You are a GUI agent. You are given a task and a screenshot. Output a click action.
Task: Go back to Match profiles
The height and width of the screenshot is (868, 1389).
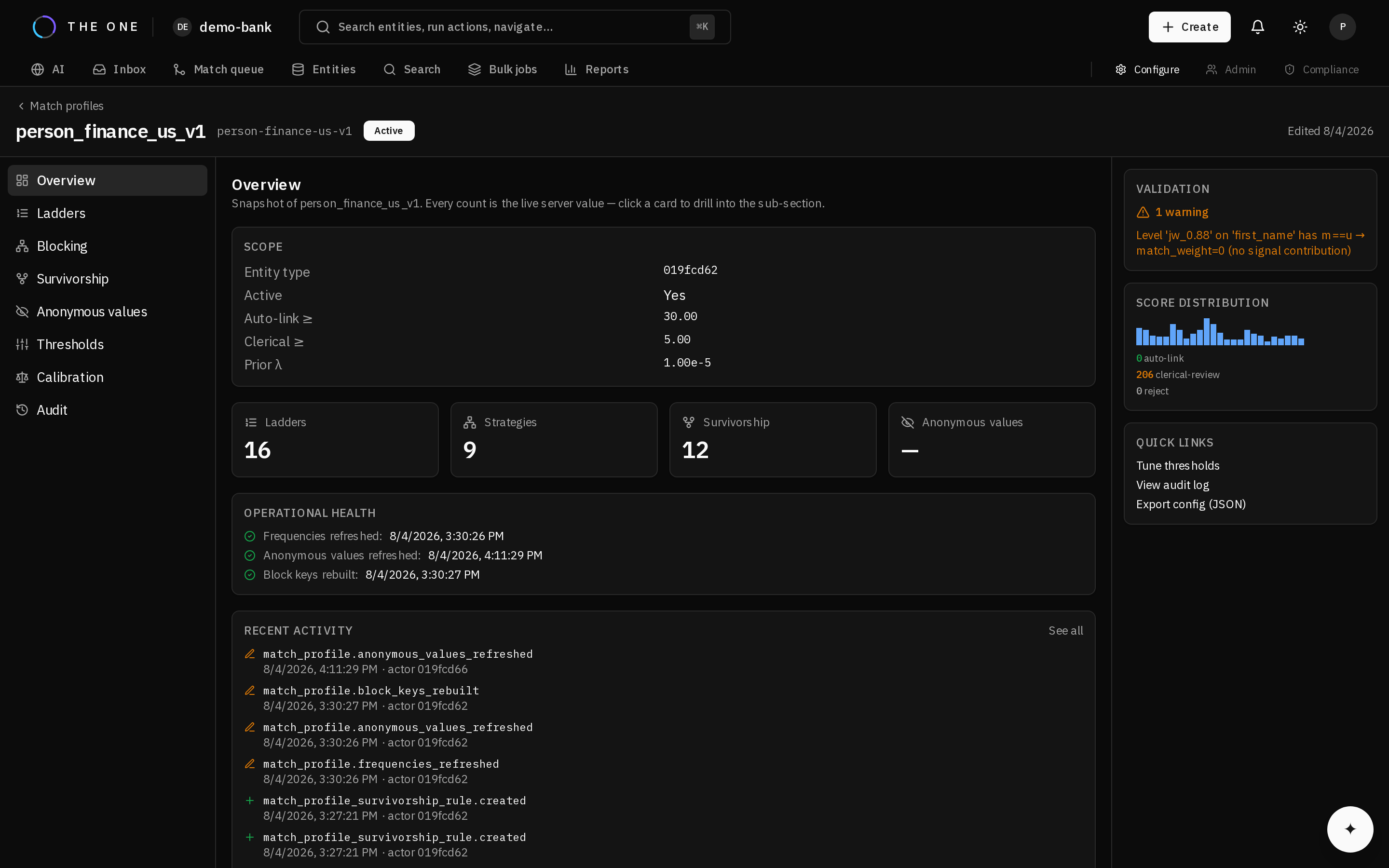[61, 106]
